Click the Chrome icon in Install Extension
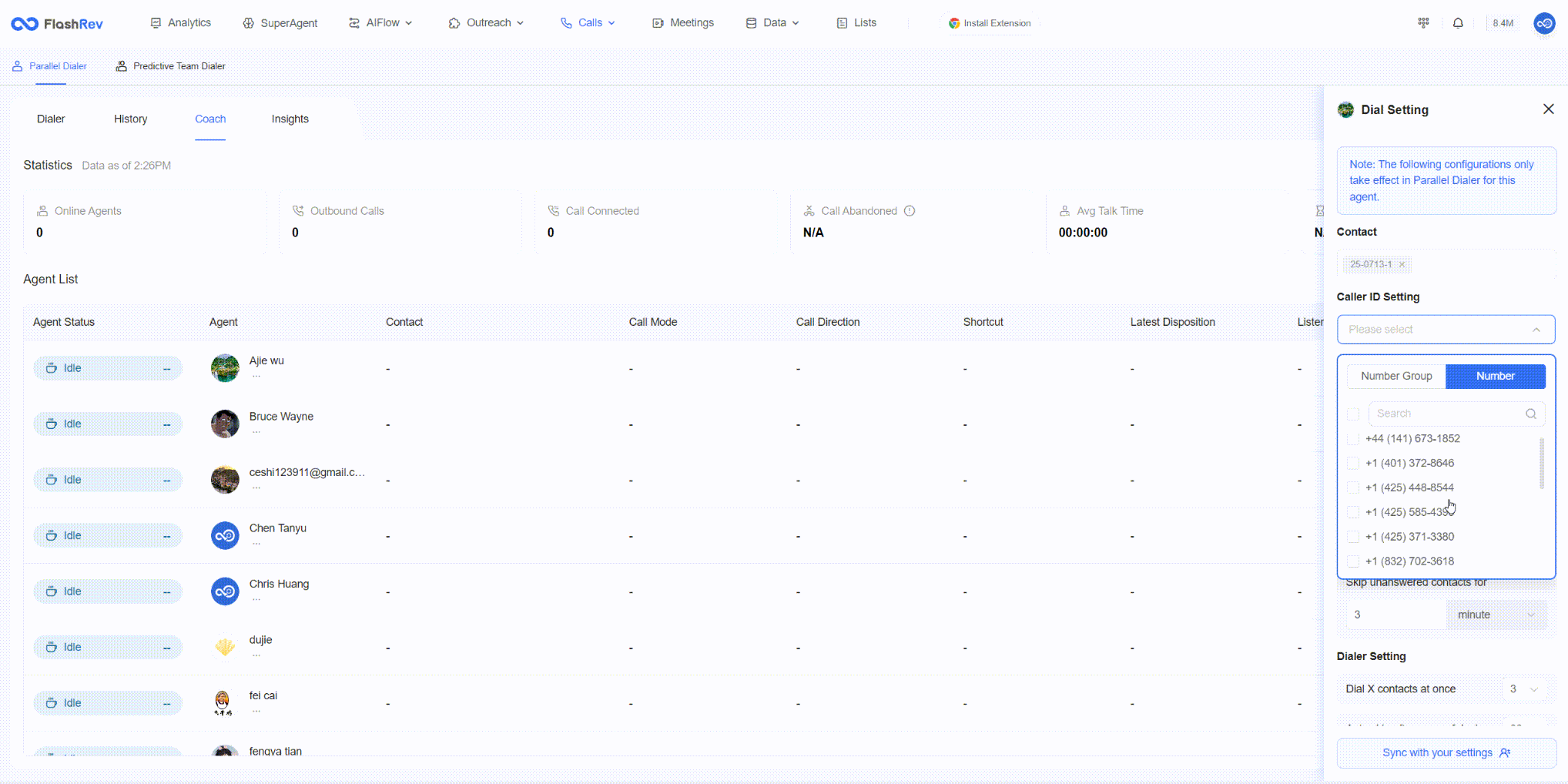Screen dimensions: 1568x784 (954, 23)
